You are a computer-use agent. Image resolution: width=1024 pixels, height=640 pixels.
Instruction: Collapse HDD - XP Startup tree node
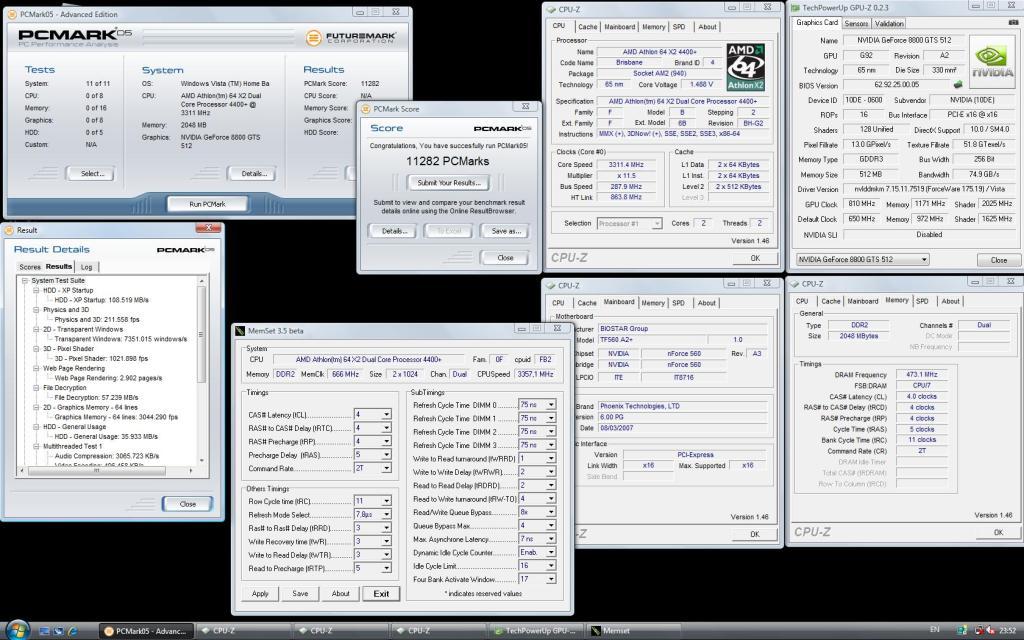[x=36, y=290]
